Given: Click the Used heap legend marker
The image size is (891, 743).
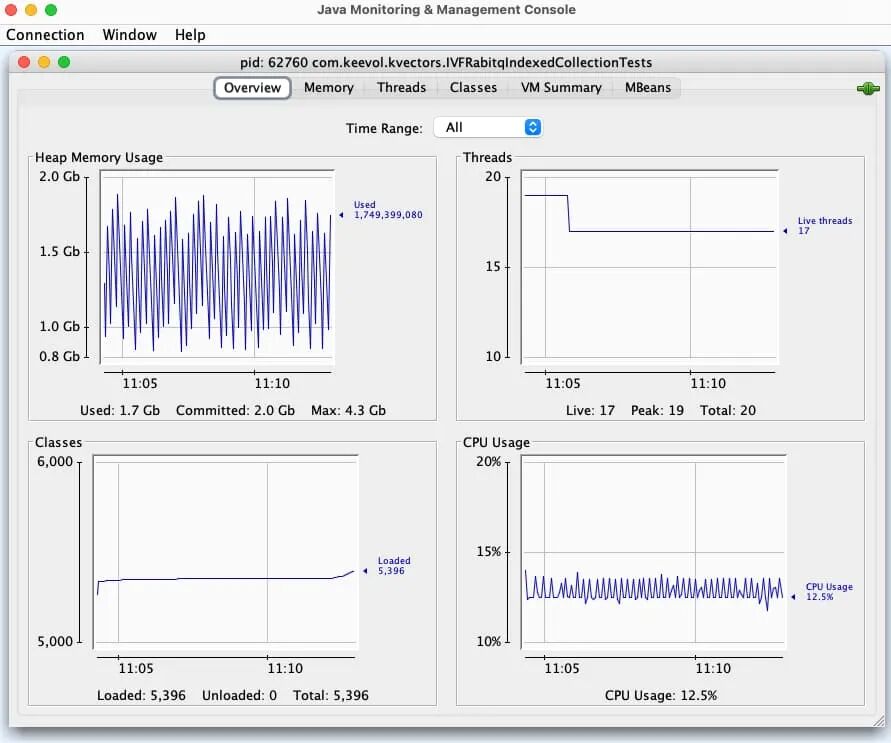Looking at the screenshot, I should [341, 215].
